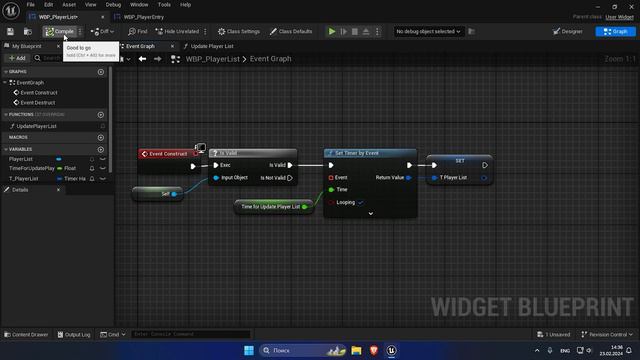
Task: Start Play in editor with green arrow
Action: coord(332,31)
